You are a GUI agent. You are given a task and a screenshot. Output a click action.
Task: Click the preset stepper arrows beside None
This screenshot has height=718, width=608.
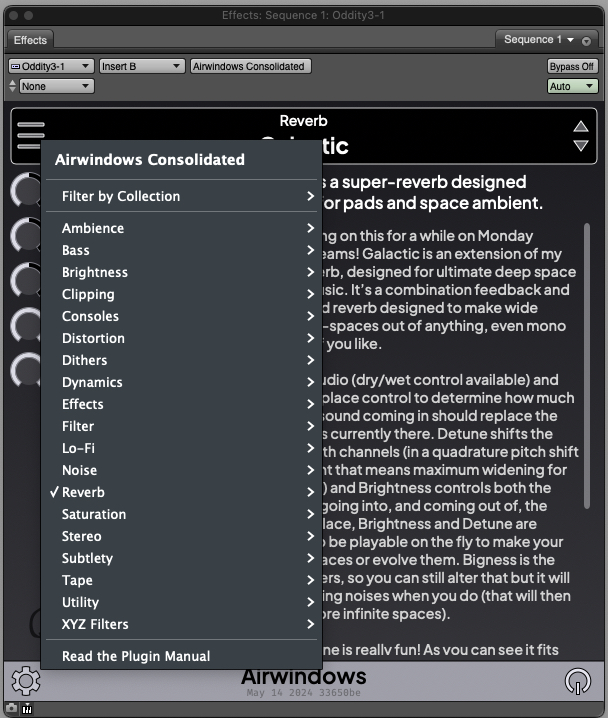pos(12,86)
